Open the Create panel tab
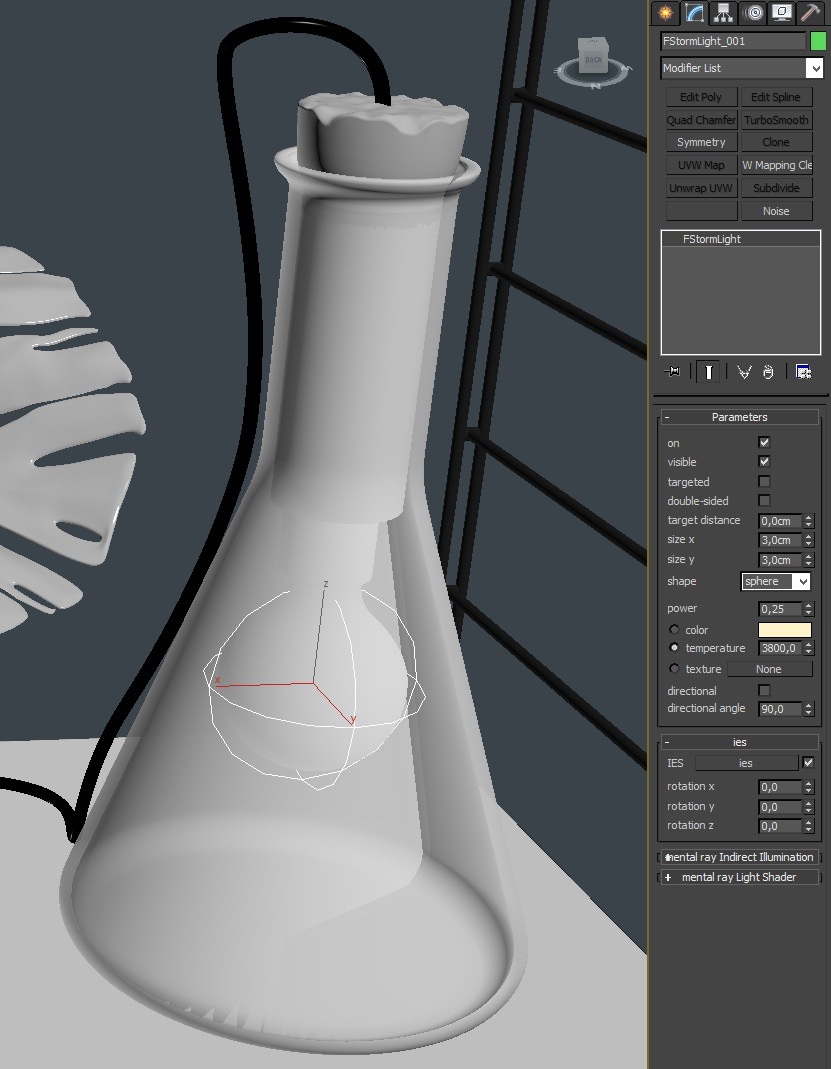 [664, 12]
